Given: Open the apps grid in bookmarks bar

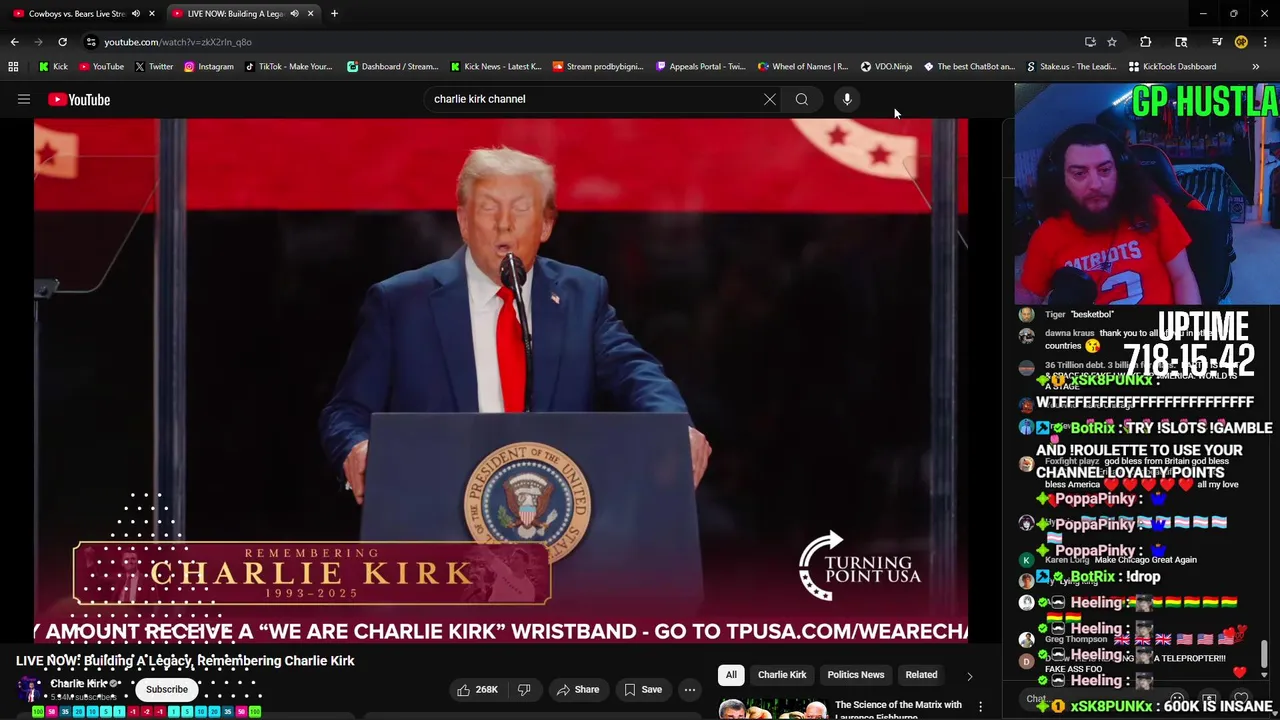Looking at the screenshot, I should [13, 66].
